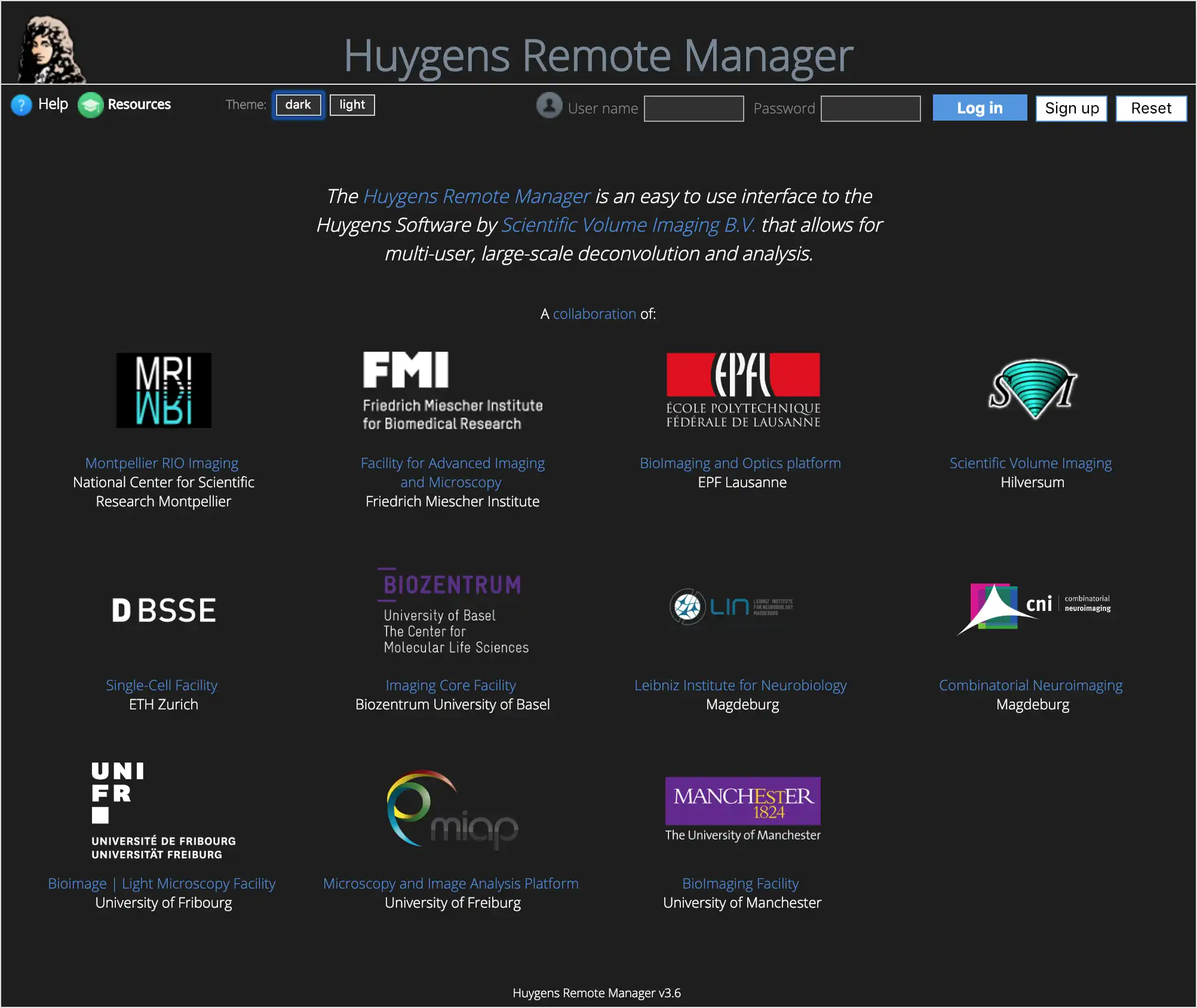Switch to the light theme

[x=352, y=105]
